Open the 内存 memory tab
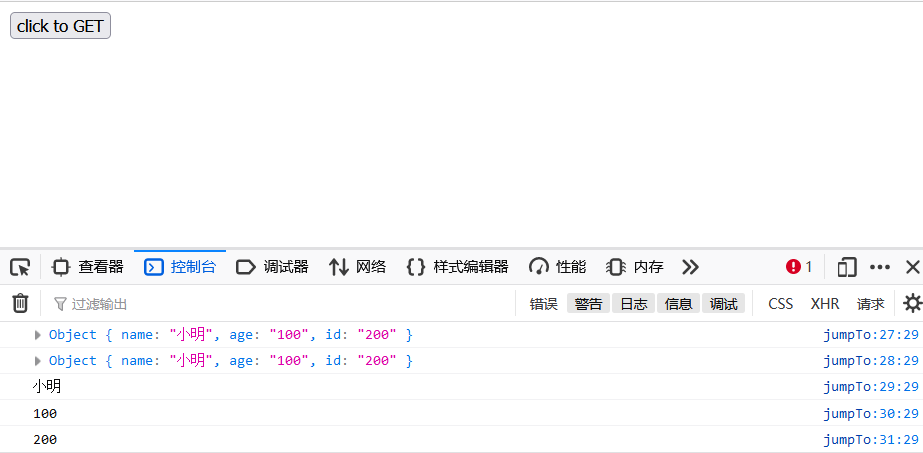923x453 pixels. (635, 267)
